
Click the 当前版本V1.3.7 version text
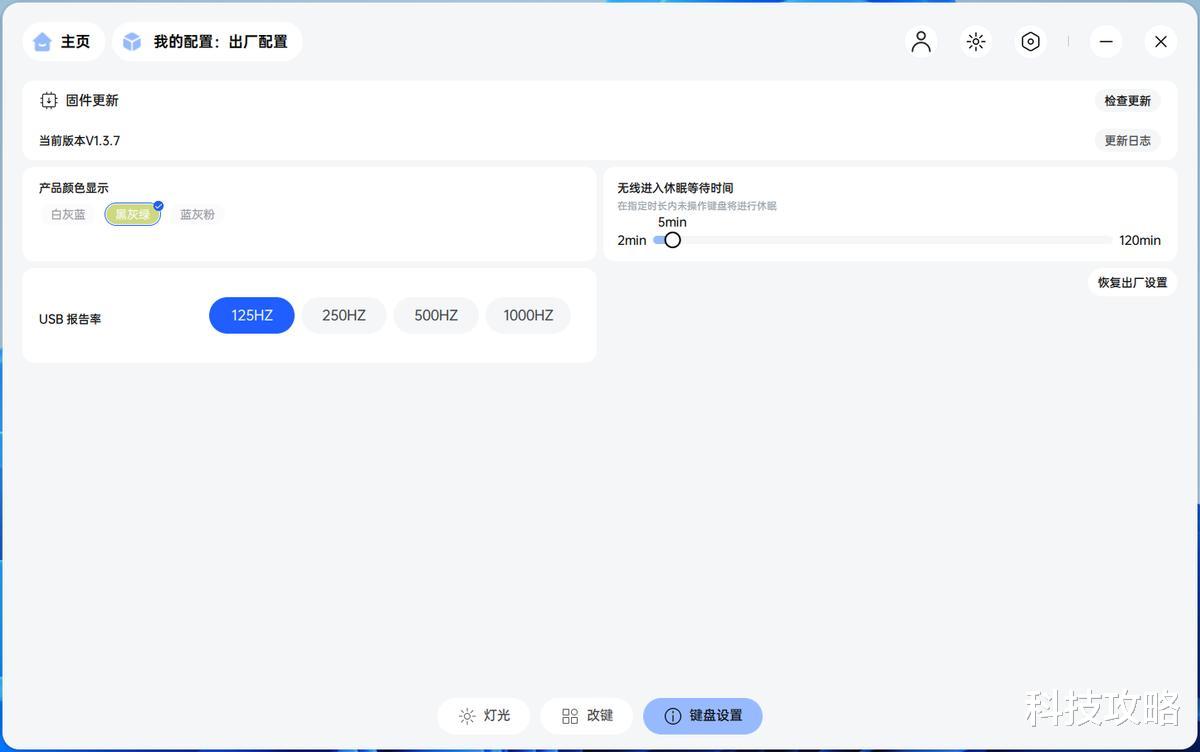point(80,141)
